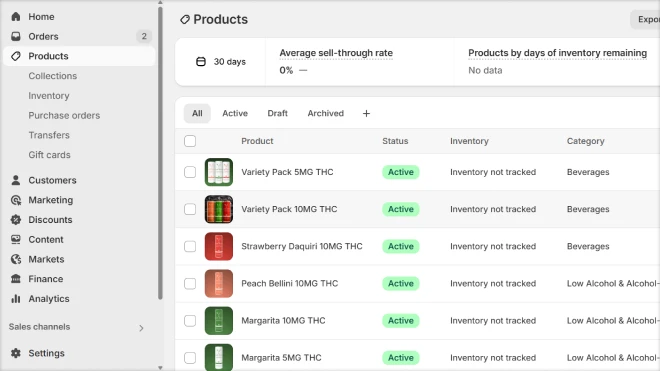This screenshot has height=371, width=660.
Task: Click Low Alcohol category in Margarita 5MG row
Action: 613,358
